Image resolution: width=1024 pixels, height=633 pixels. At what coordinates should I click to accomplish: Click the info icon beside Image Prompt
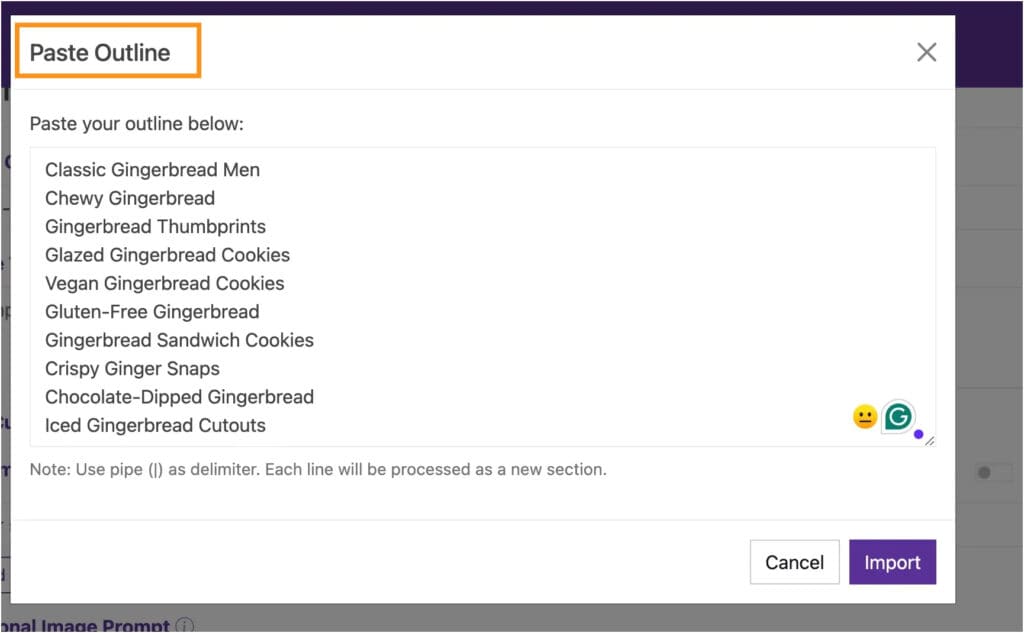[184, 626]
